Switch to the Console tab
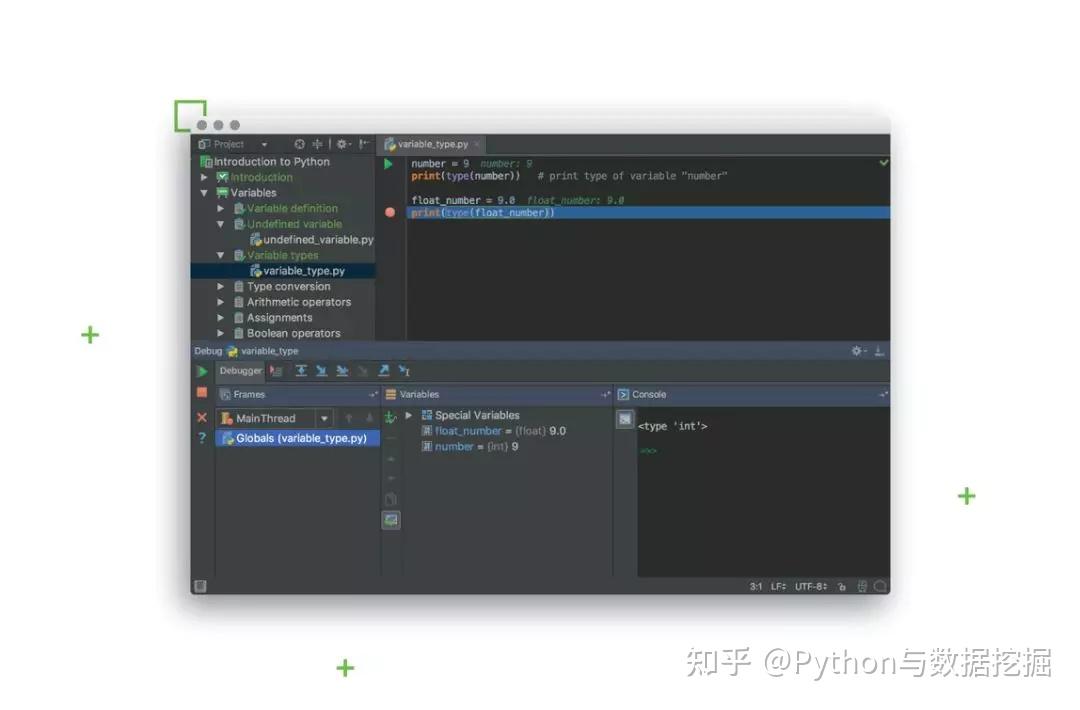Viewport: 1080px width, 710px height. [x=648, y=393]
